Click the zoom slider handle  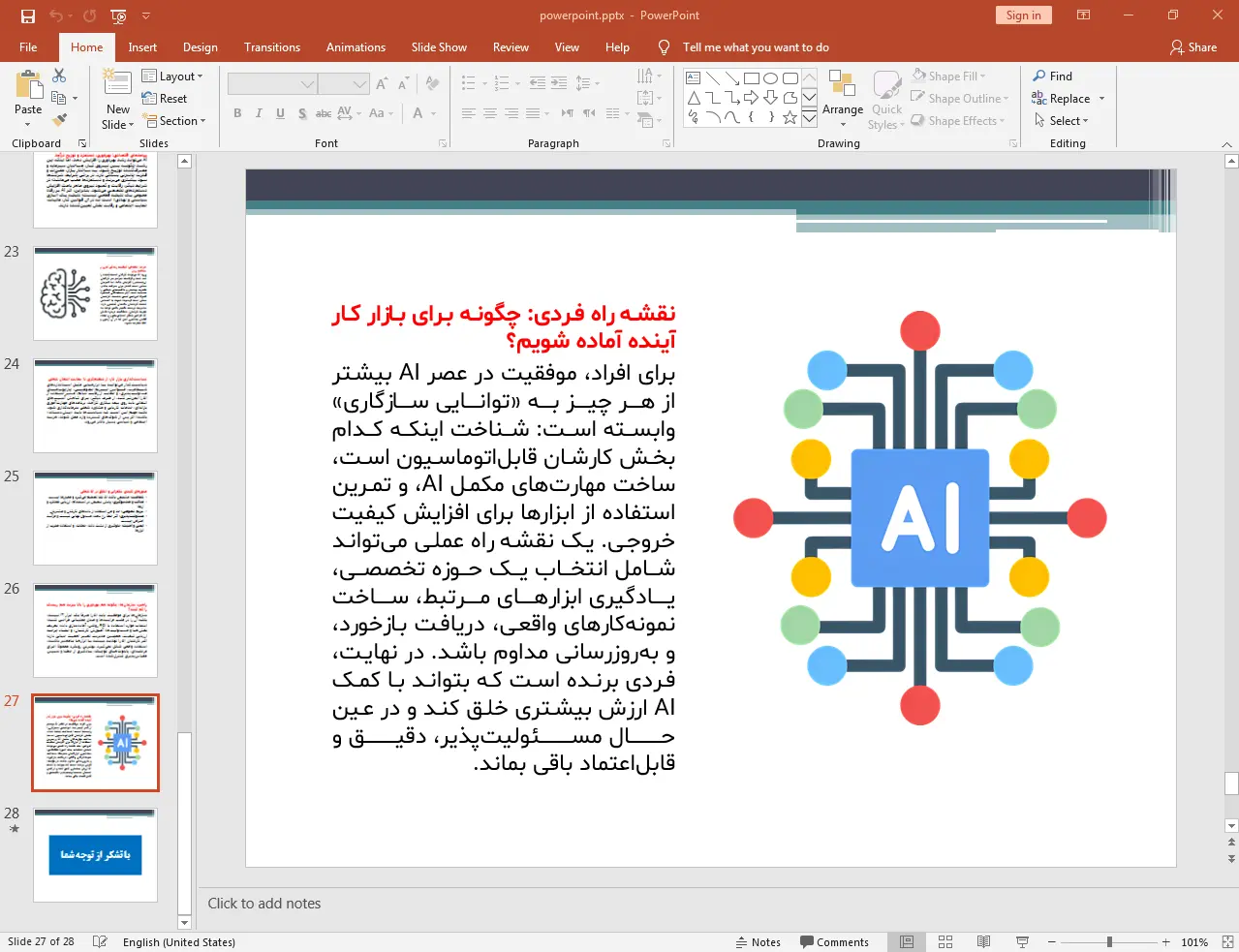tap(1110, 942)
